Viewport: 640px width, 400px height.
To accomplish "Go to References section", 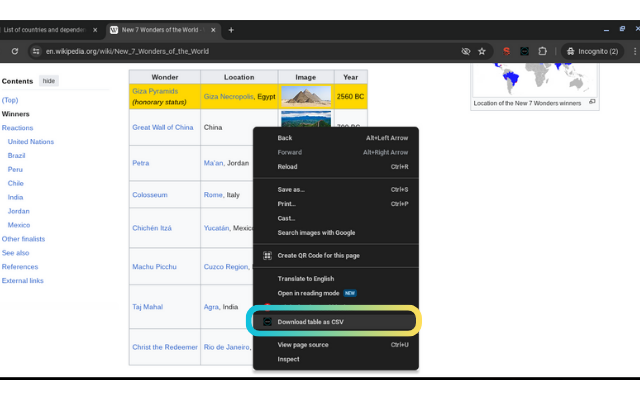I will pyautogui.click(x=20, y=267).
